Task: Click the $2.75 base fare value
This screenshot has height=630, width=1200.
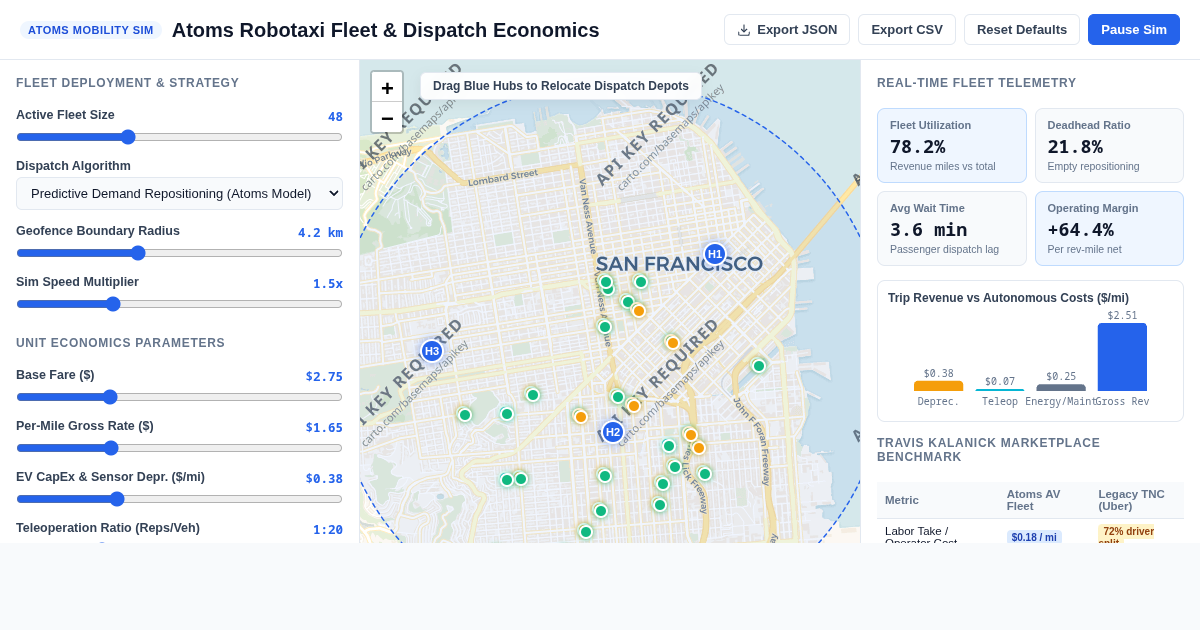Action: tap(324, 377)
